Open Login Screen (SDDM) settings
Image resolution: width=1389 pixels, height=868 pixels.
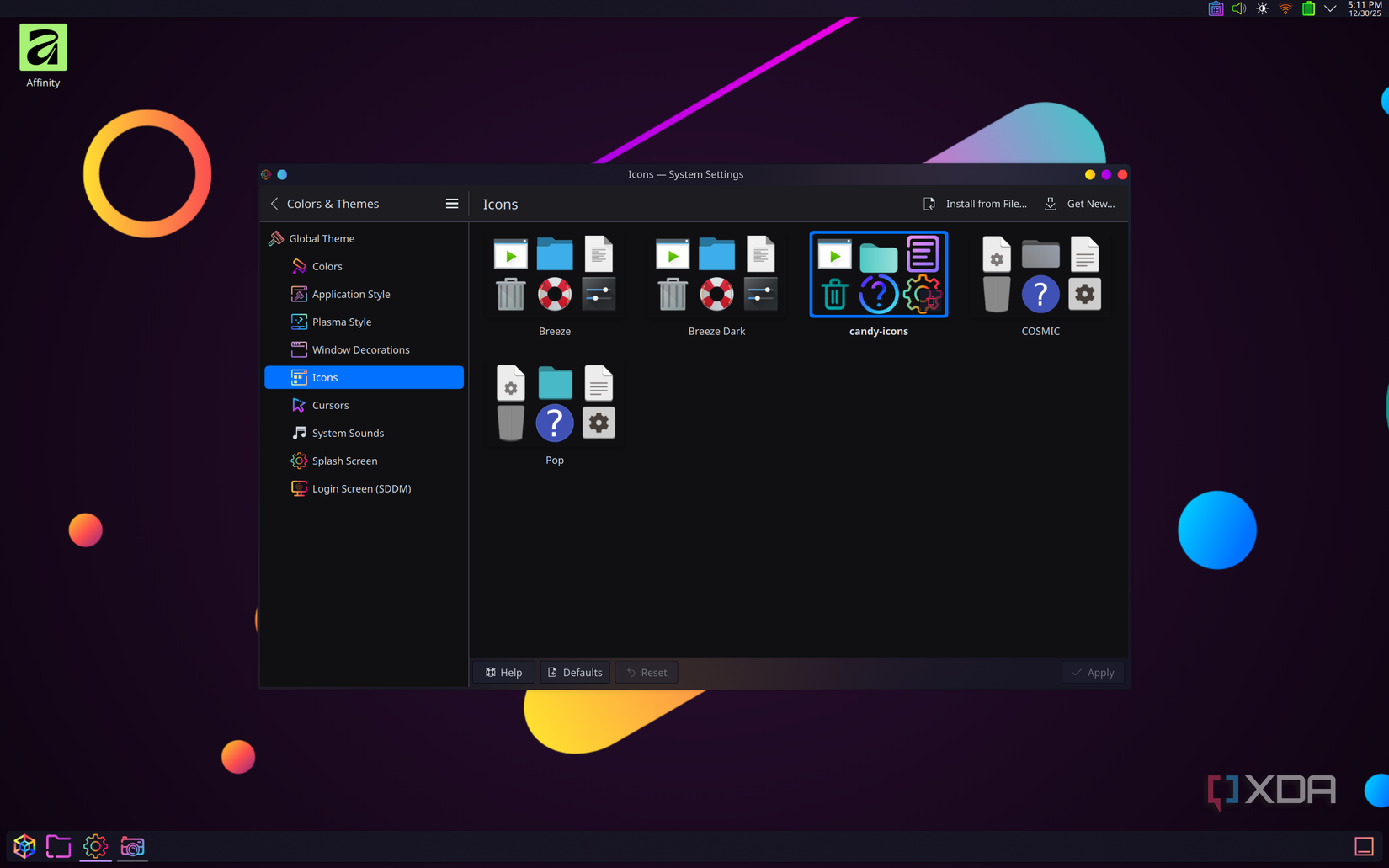pyautogui.click(x=362, y=488)
